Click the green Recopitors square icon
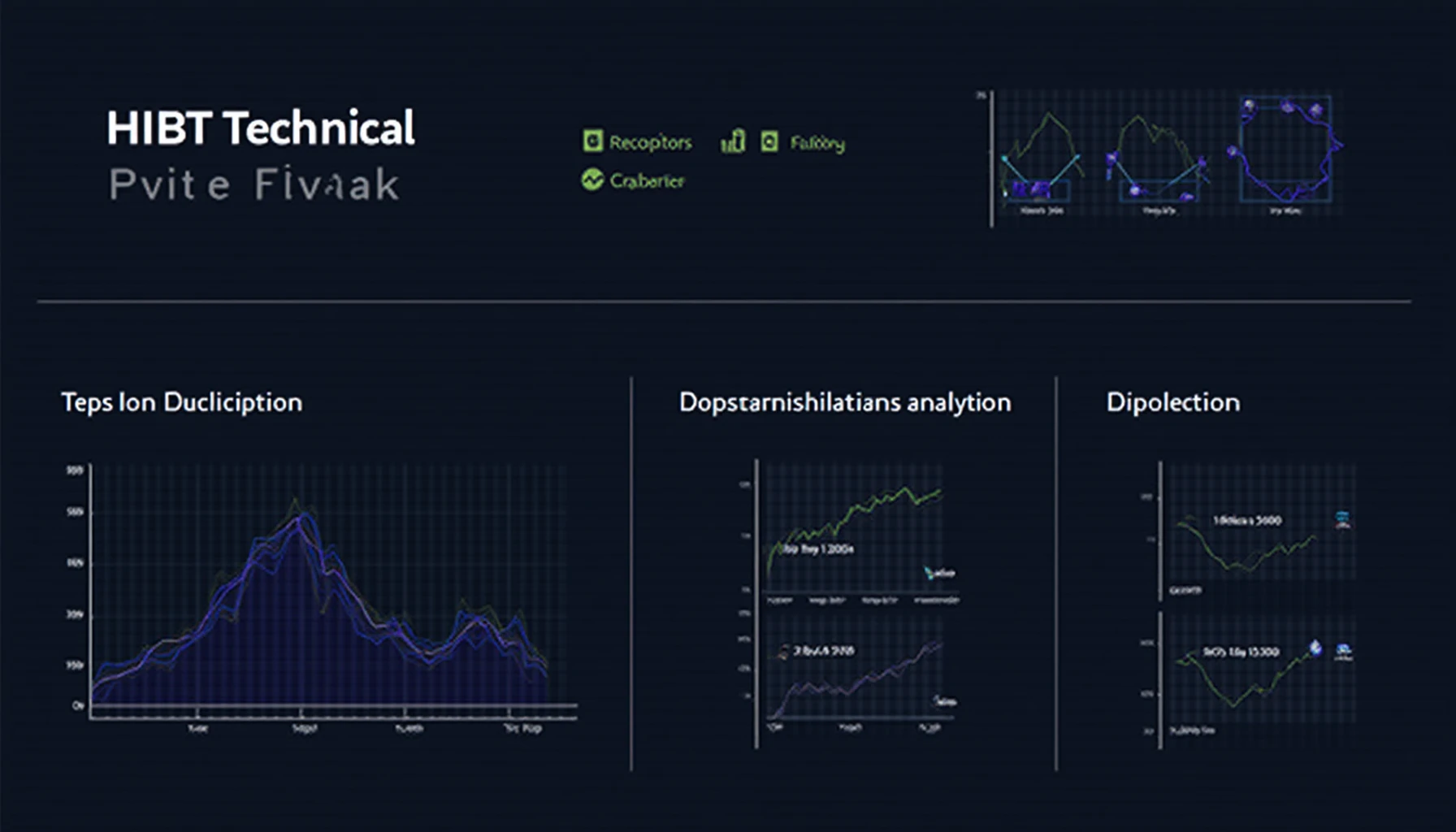The height and width of the screenshot is (832, 1456). coord(593,141)
